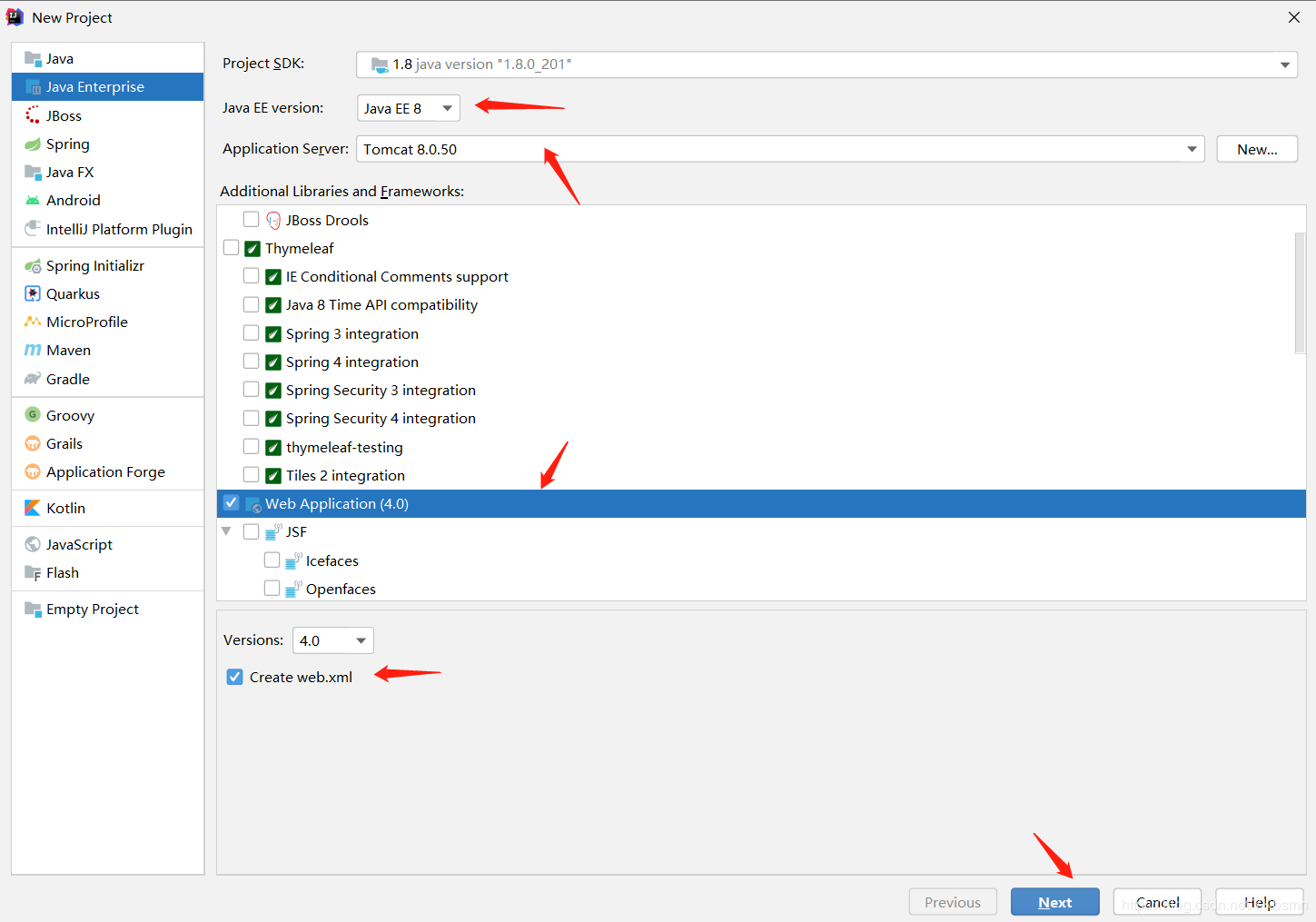Enable the JBoss Drools checkbox

pos(252,219)
